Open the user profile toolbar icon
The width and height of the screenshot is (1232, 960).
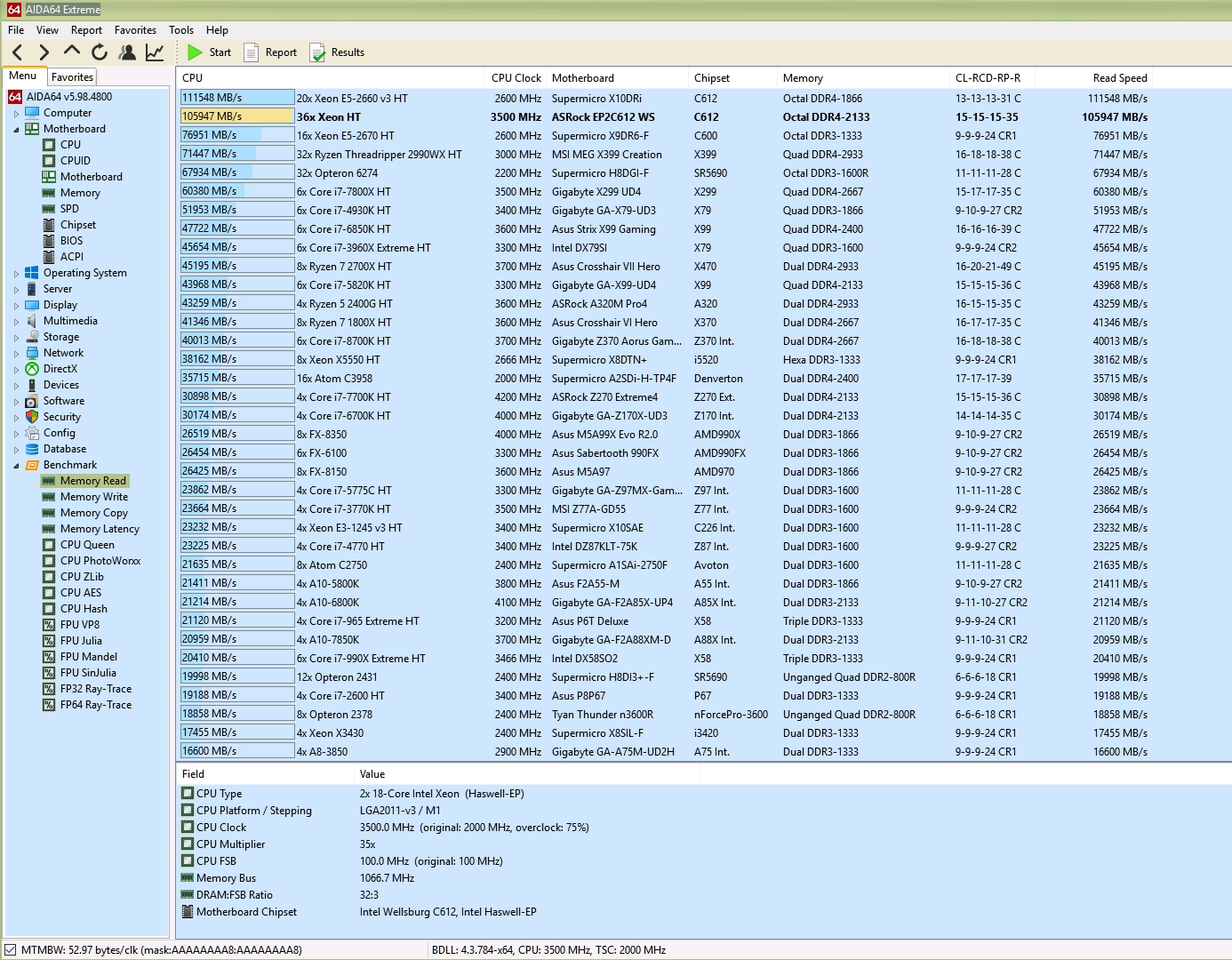(127, 52)
